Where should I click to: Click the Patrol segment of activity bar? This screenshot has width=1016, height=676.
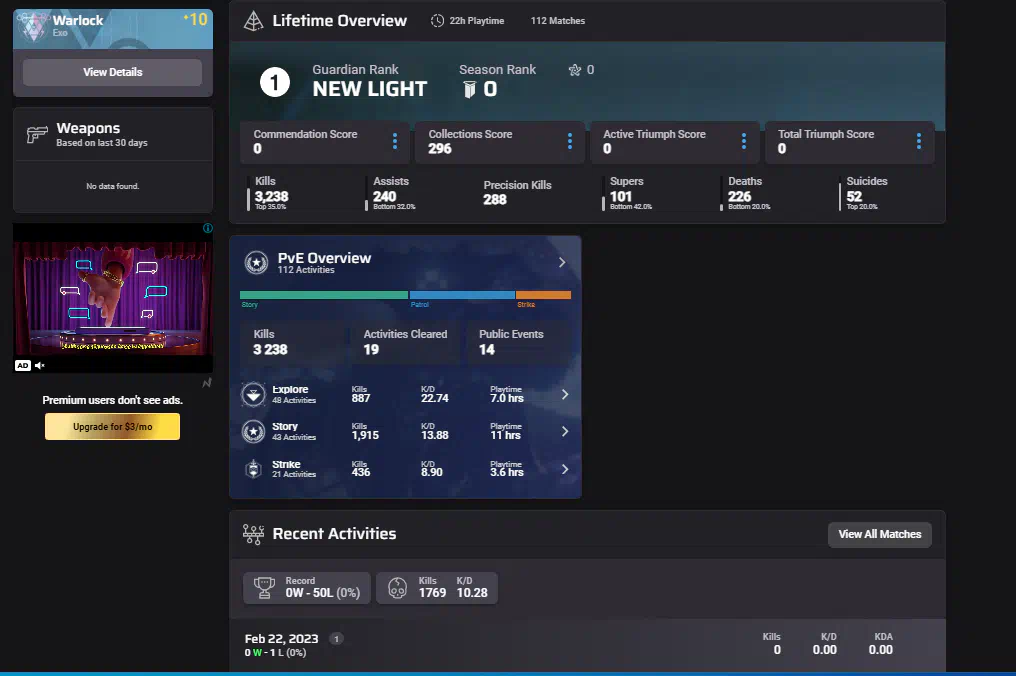coord(462,295)
